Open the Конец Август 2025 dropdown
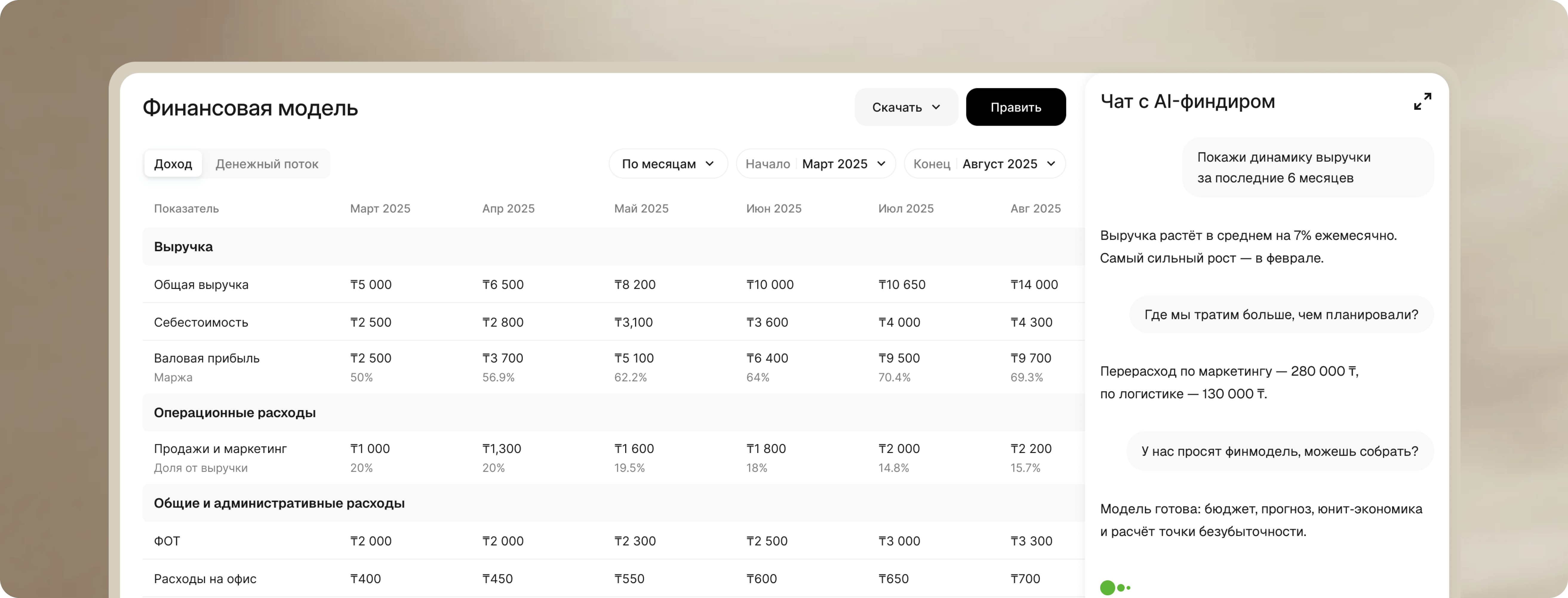This screenshot has height=598, width=1568. tap(984, 164)
